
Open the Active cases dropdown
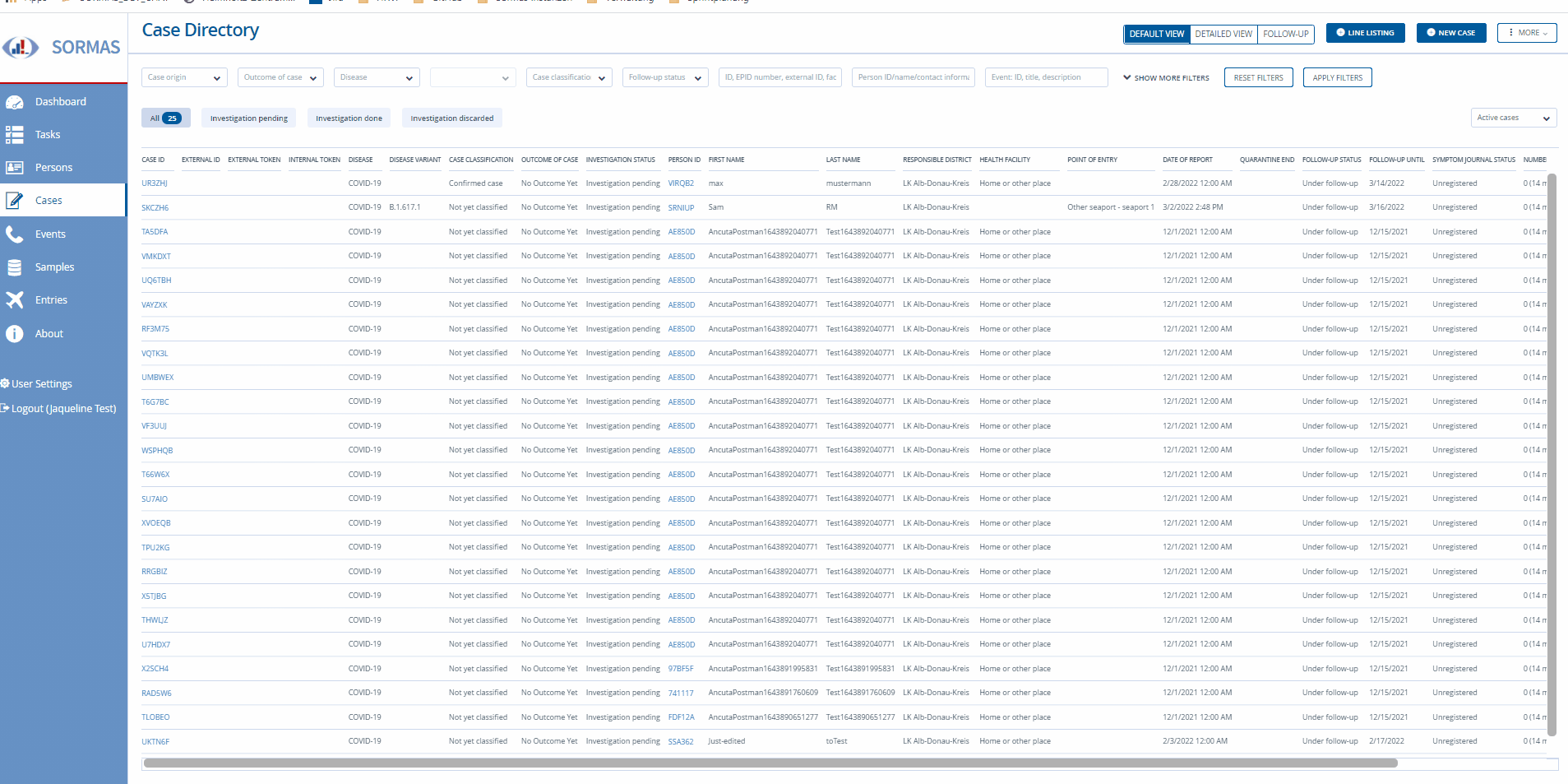1514,118
